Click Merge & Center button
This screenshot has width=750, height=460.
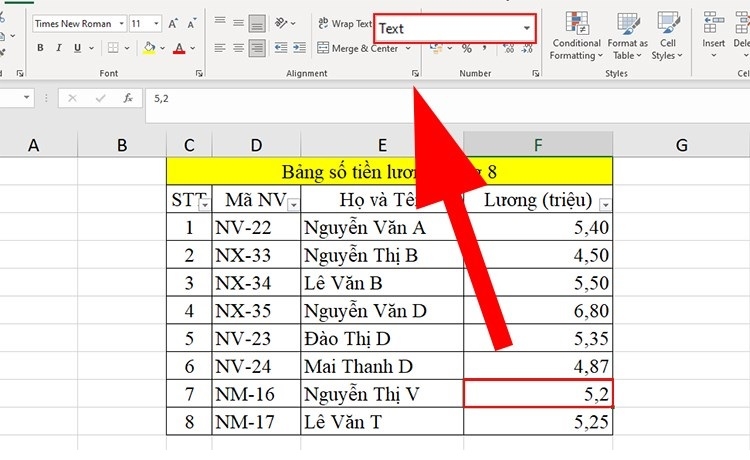(358, 48)
